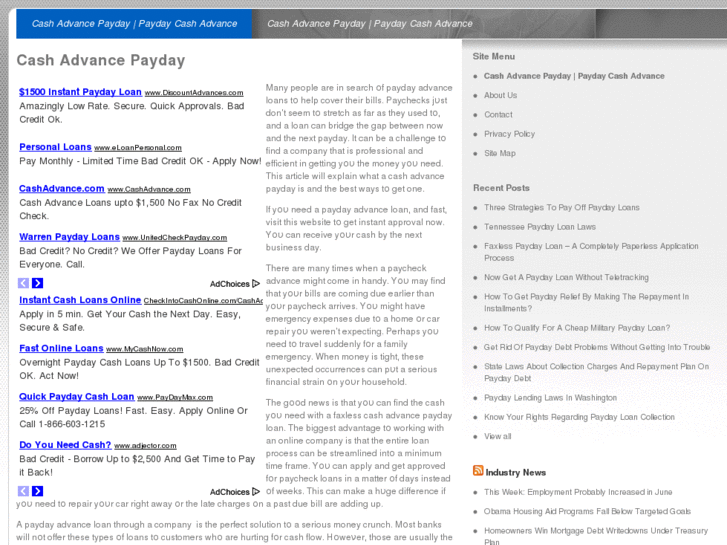Click the www.CashAdvance.com URL

tap(149, 190)
